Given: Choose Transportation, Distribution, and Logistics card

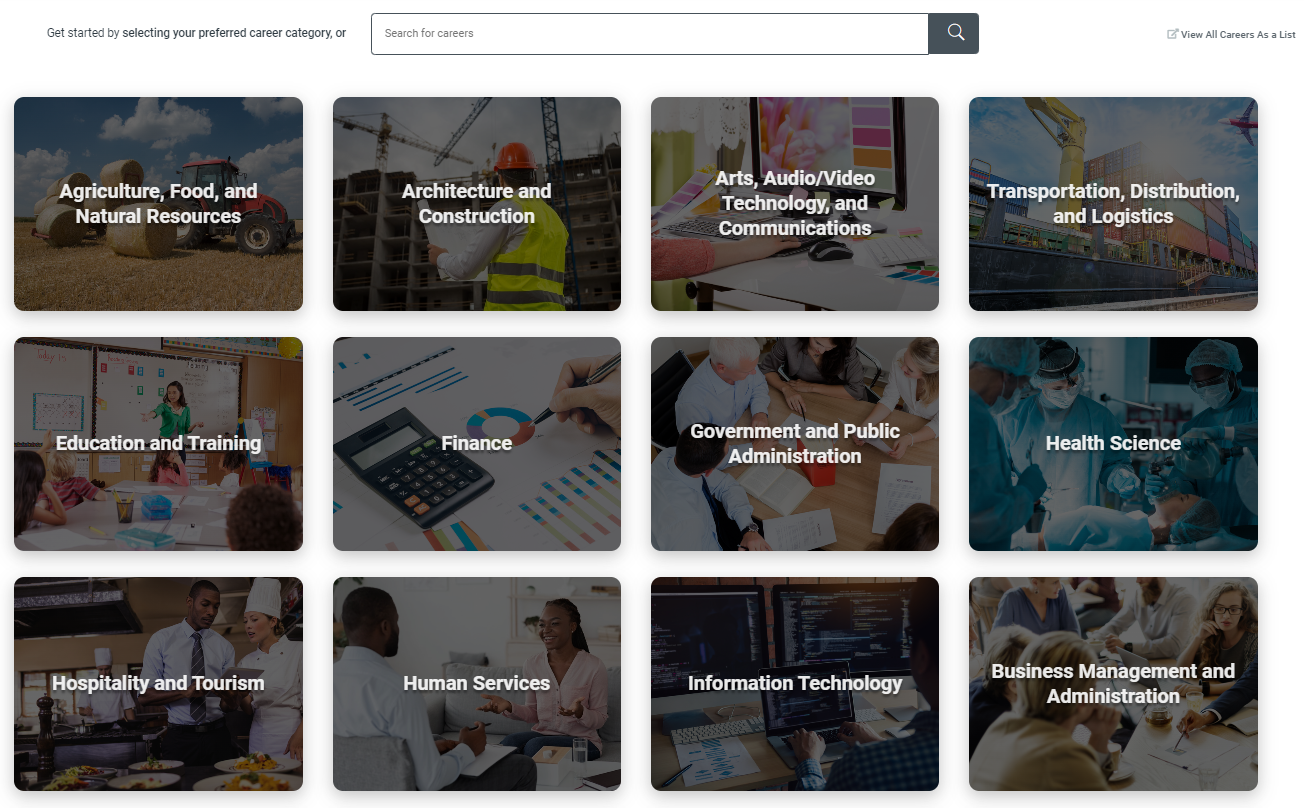Looking at the screenshot, I should (x=1113, y=204).
